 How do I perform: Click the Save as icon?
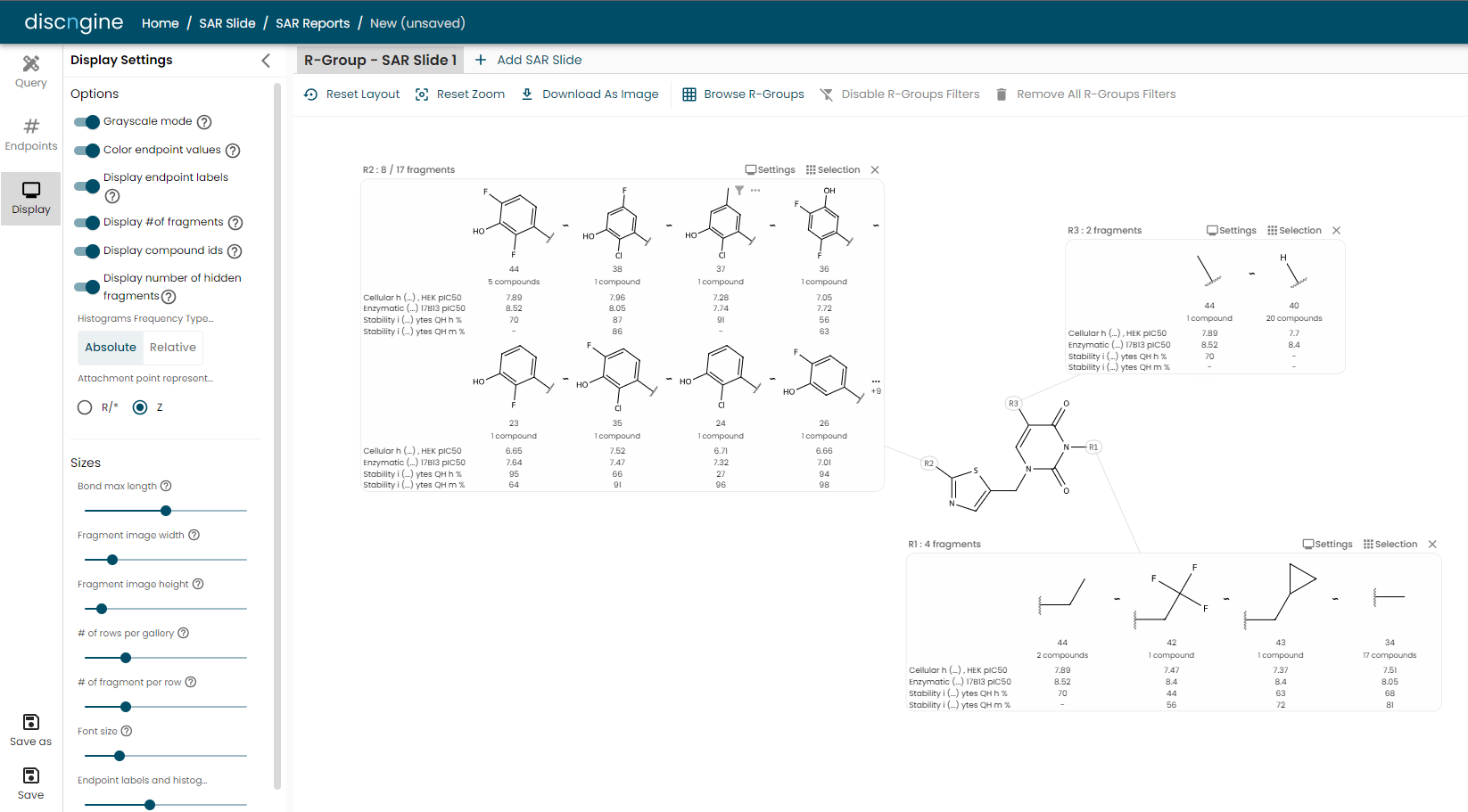pos(31,722)
